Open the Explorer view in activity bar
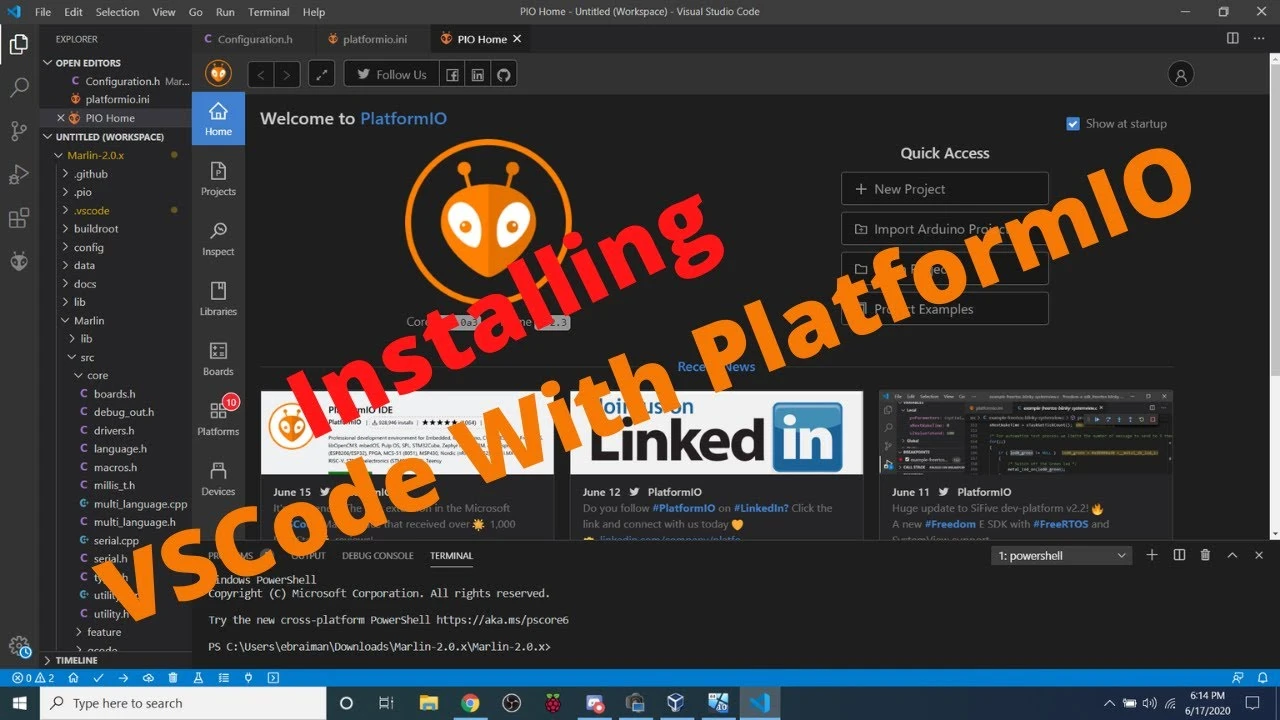The width and height of the screenshot is (1280, 720). [19, 44]
